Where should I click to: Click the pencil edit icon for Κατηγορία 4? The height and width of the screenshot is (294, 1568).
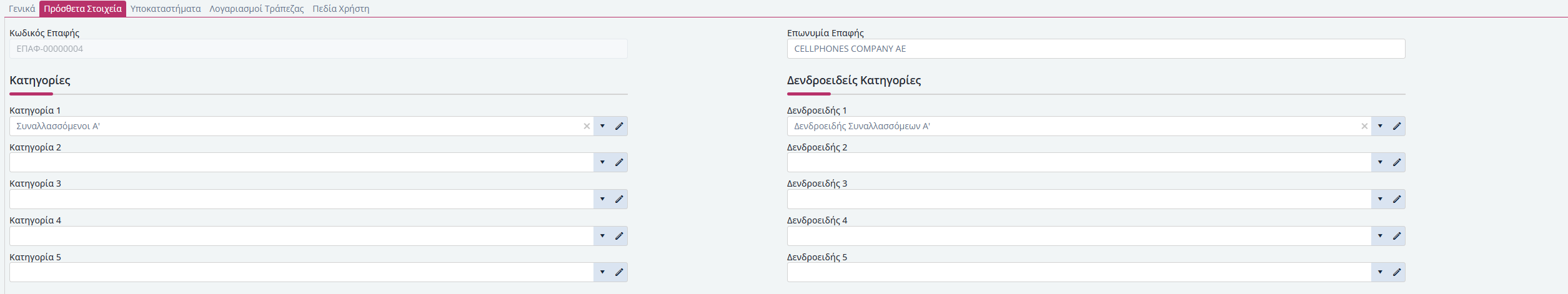tap(619, 236)
